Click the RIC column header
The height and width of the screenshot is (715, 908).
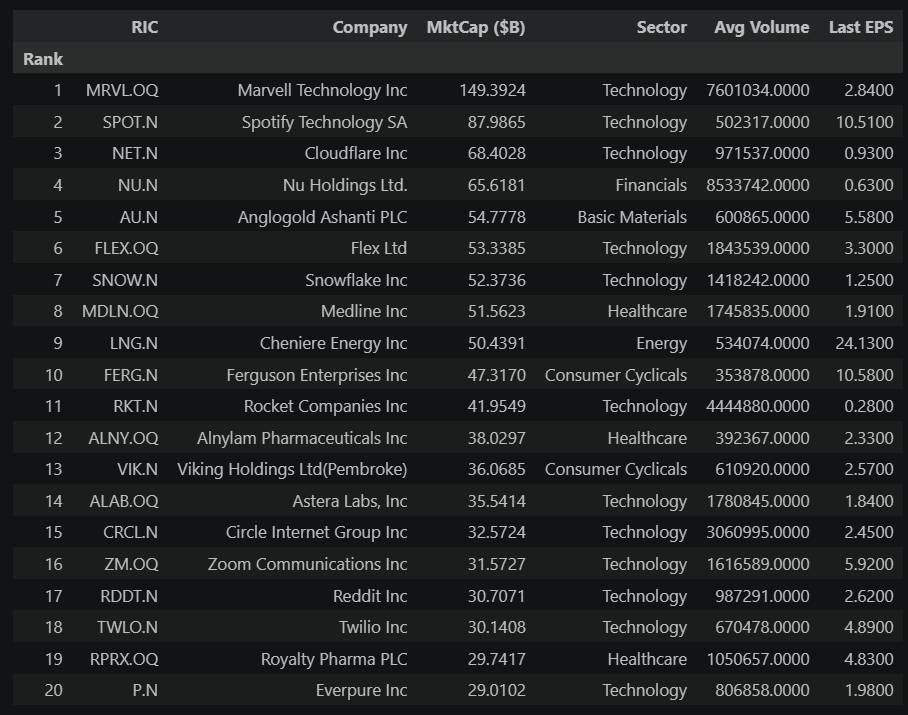[x=144, y=27]
